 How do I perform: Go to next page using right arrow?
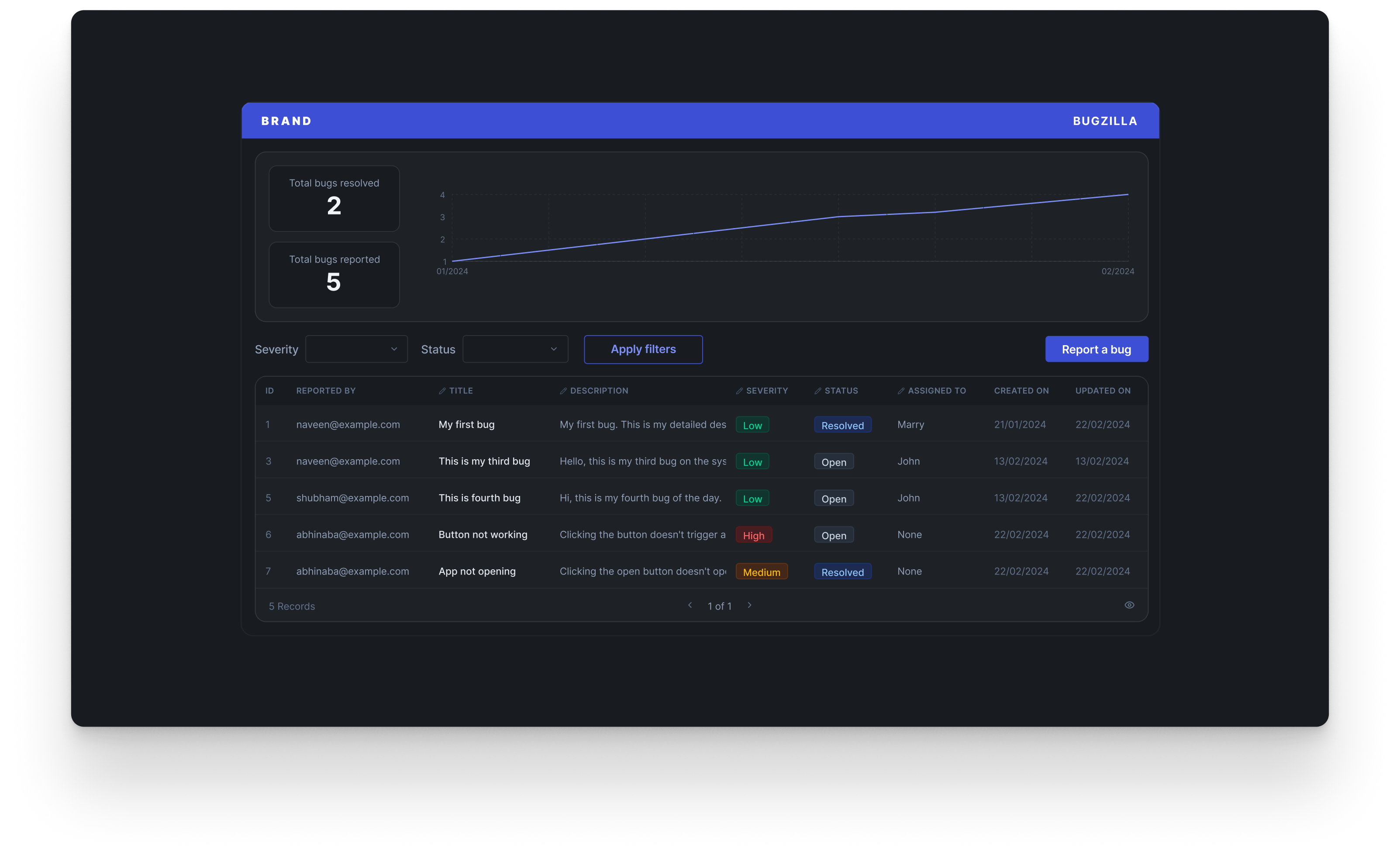[x=749, y=606]
